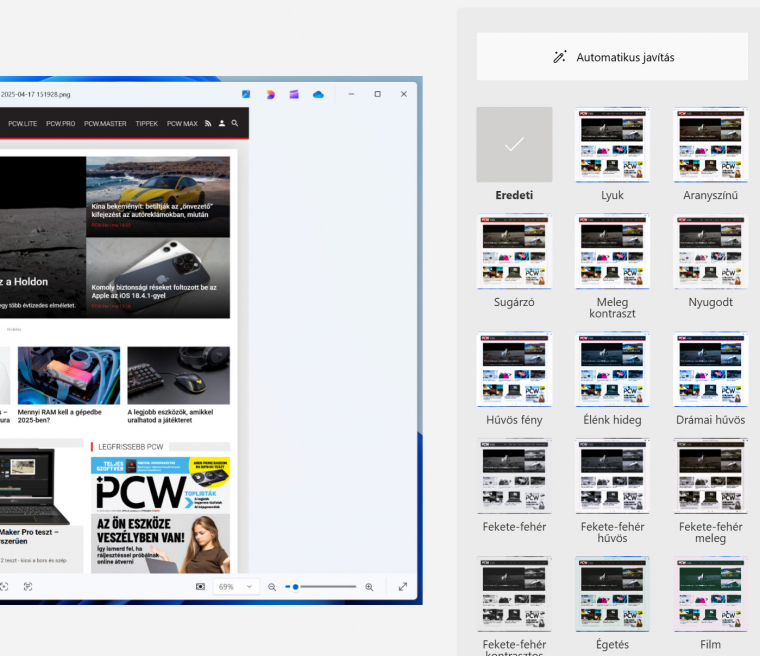Select the Égetés filter thumbnail
This screenshot has width=760, height=656.
pyautogui.click(x=612, y=594)
